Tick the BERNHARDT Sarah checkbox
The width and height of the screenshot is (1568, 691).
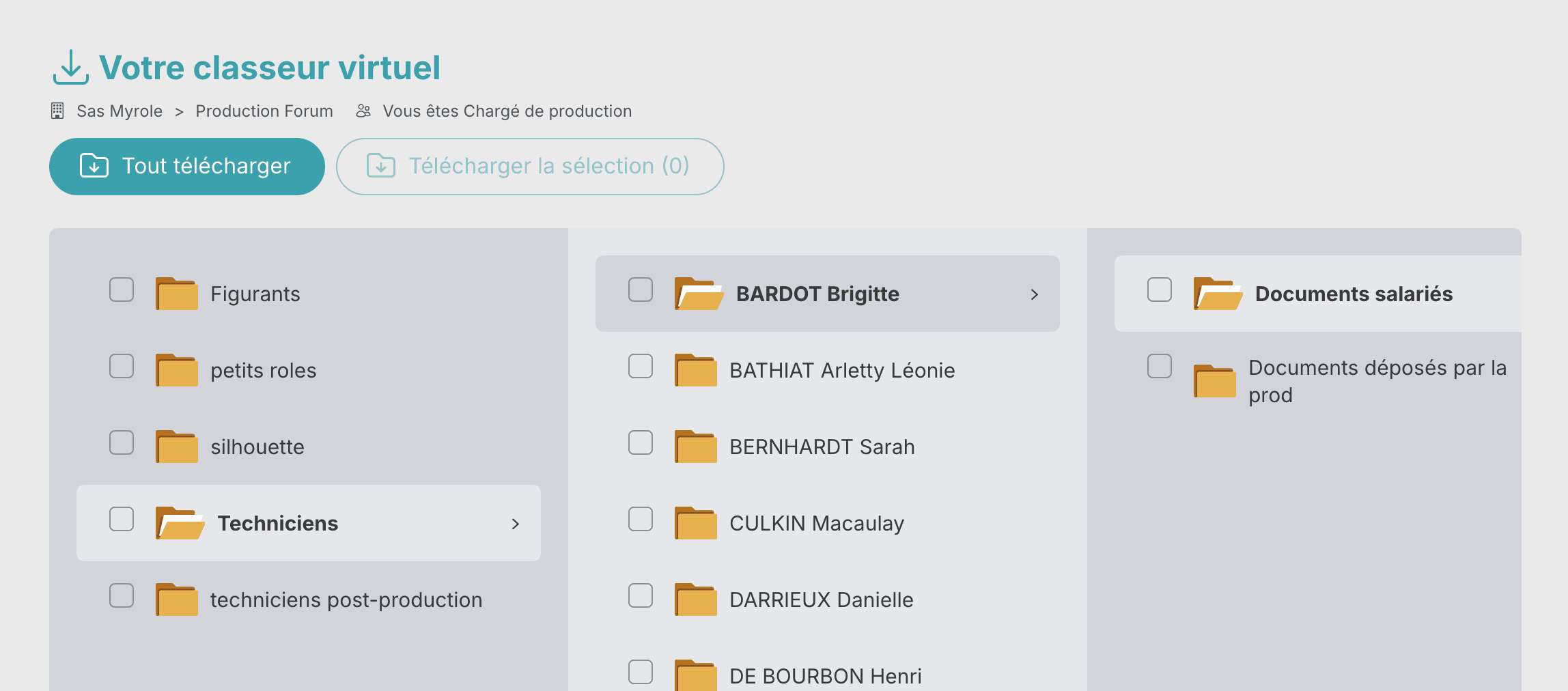[x=641, y=442]
